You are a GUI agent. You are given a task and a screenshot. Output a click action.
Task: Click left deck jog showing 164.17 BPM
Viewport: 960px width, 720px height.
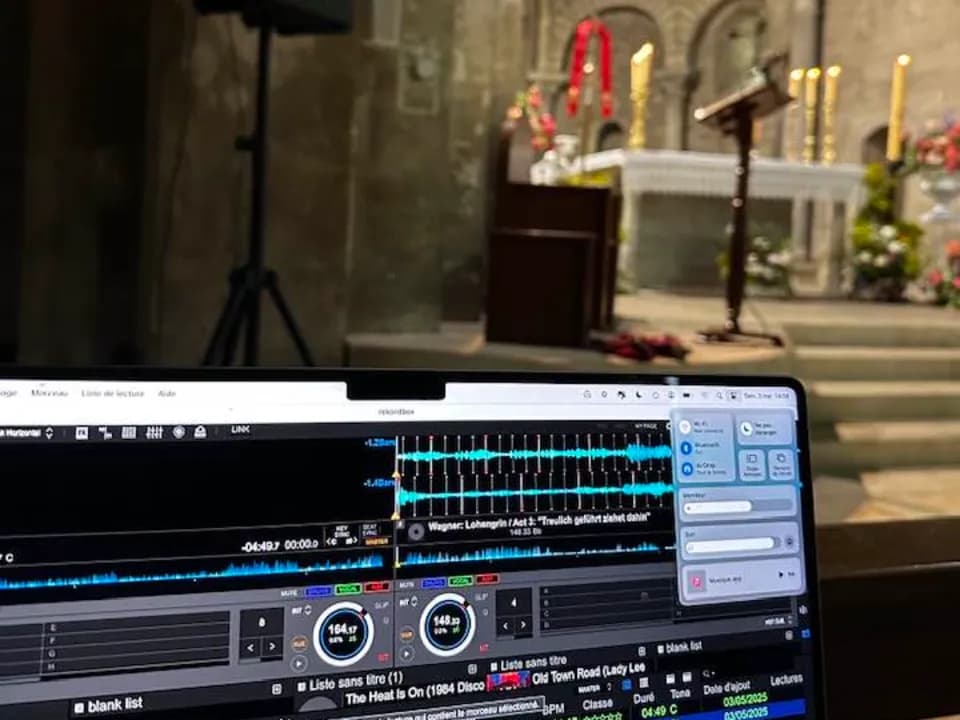point(343,634)
